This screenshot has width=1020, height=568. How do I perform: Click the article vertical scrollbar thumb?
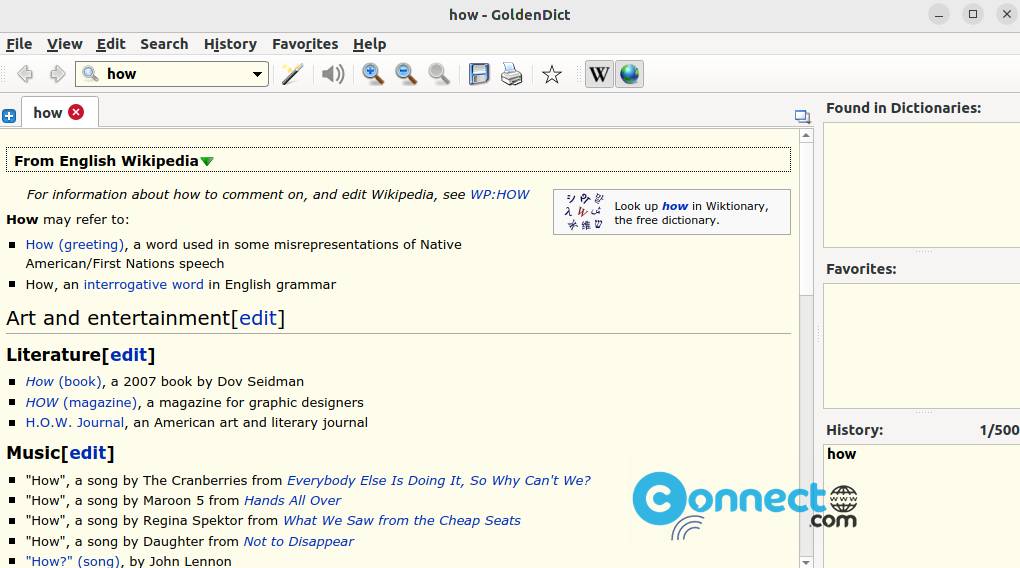[806, 219]
